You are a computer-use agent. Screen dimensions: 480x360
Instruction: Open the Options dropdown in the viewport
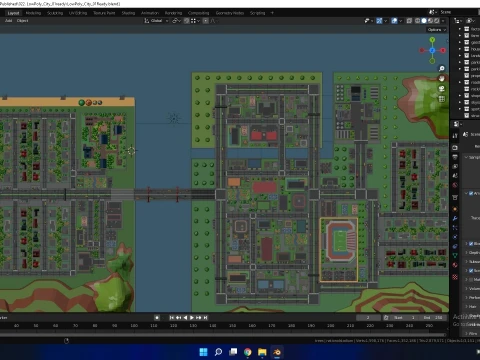436,30
